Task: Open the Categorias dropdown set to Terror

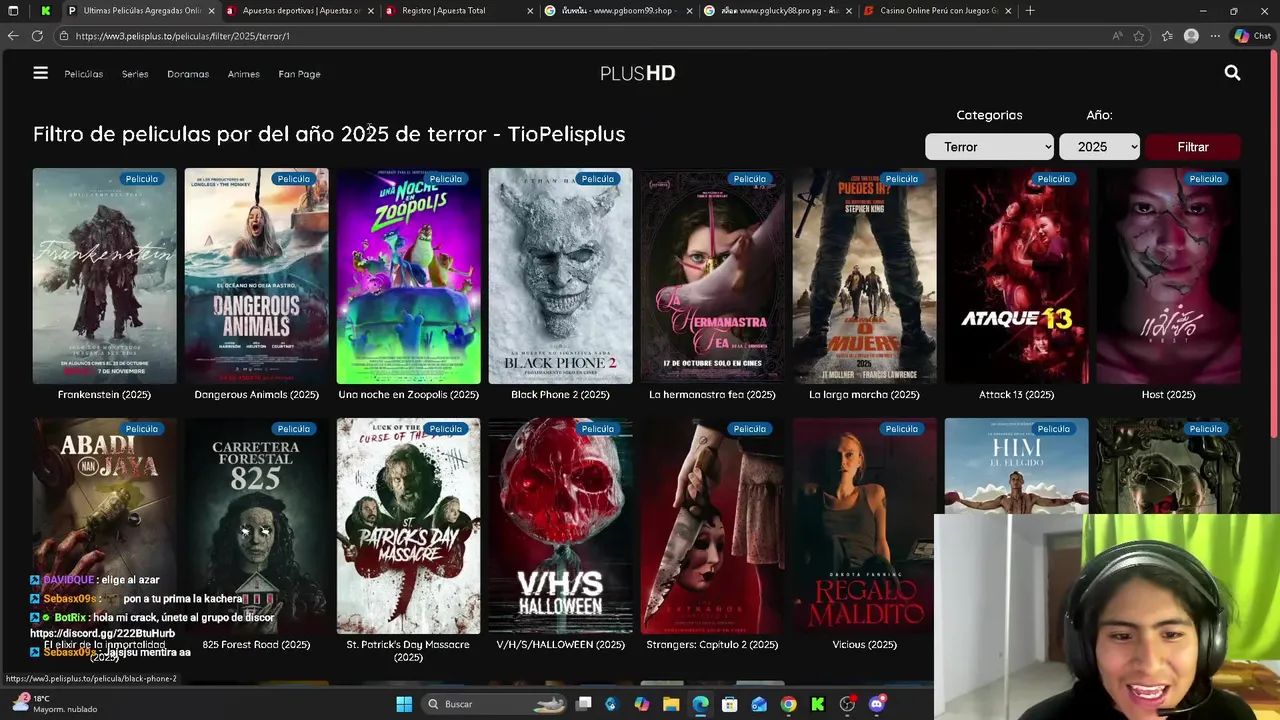Action: 989,147
